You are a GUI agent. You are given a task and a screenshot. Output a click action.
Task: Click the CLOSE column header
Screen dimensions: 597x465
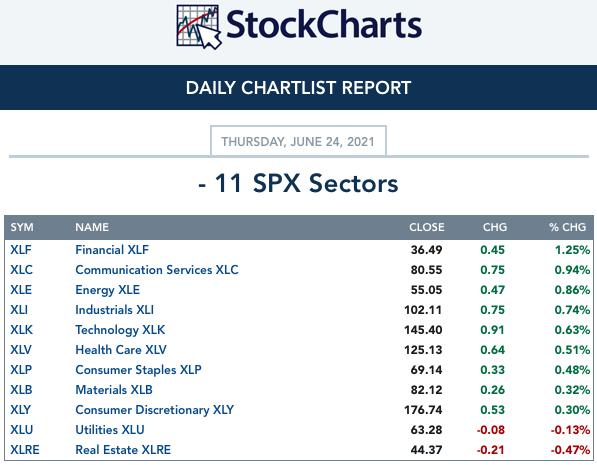coord(426,227)
